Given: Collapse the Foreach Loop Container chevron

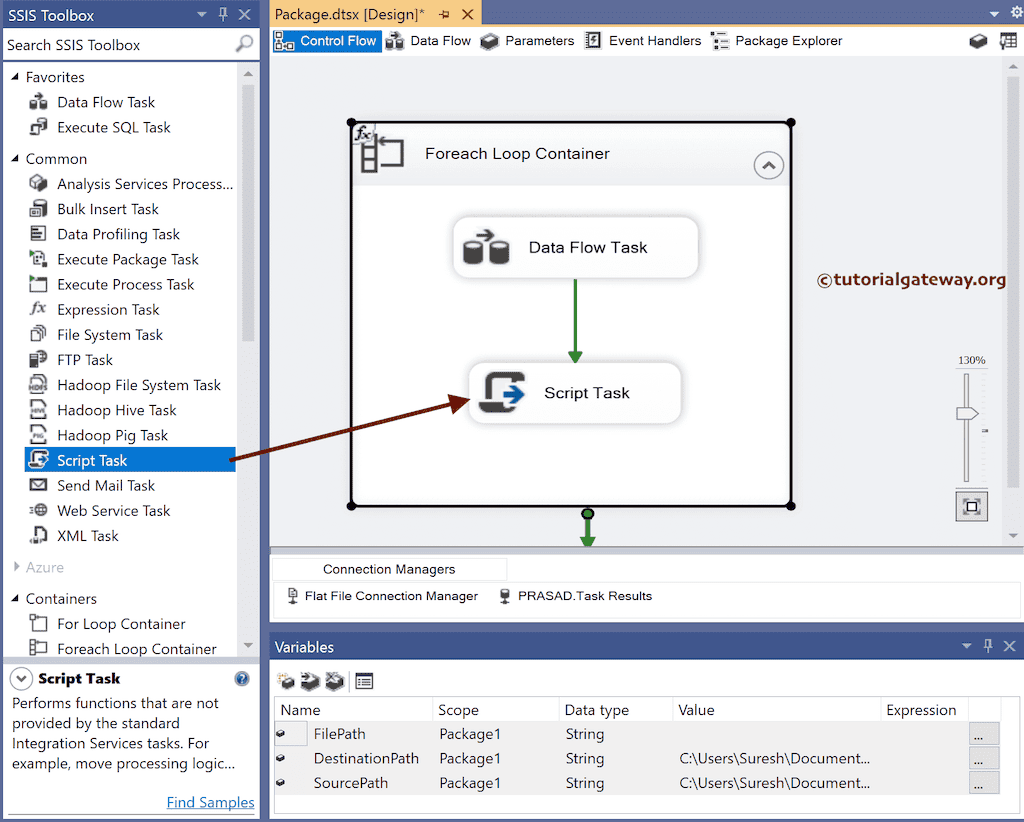Looking at the screenshot, I should [768, 165].
